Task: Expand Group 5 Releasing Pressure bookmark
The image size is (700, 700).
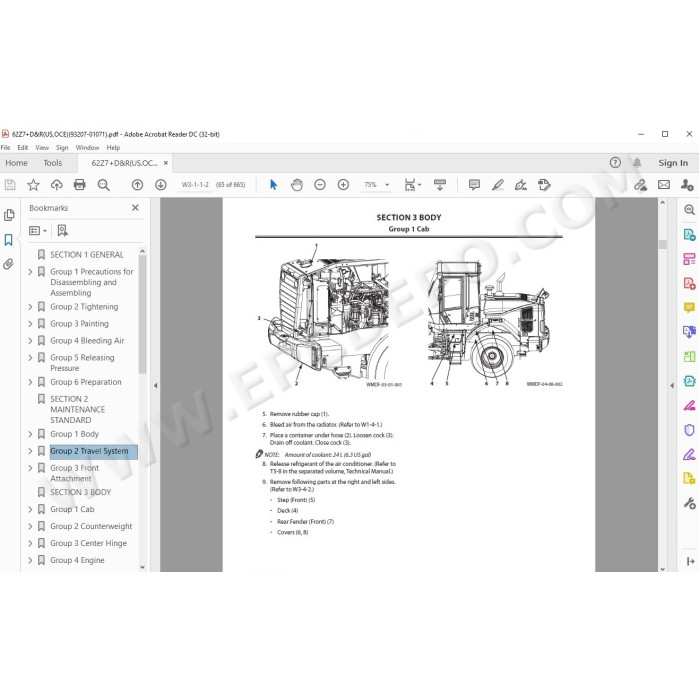Action: 30,358
